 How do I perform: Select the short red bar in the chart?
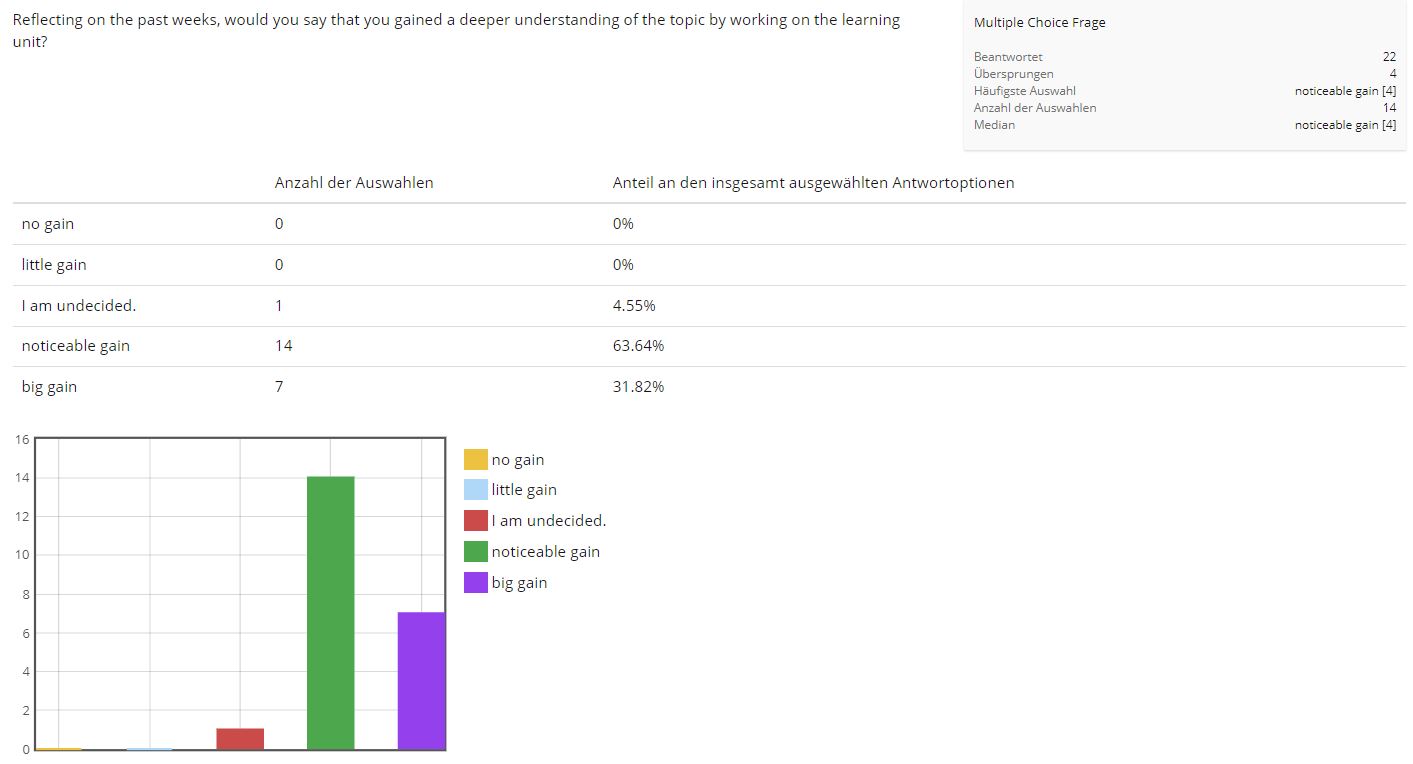tap(240, 739)
